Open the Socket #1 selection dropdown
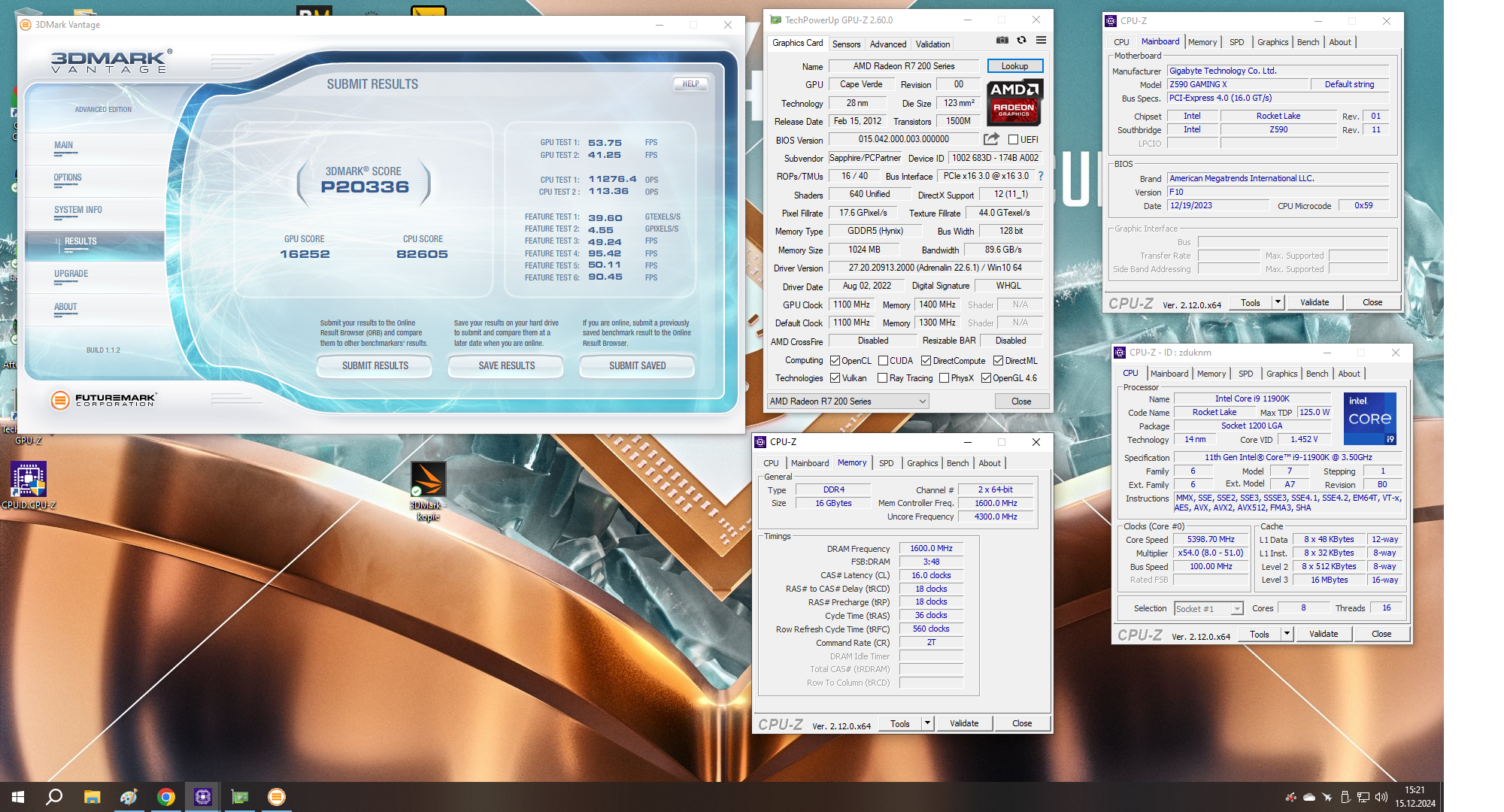 point(1208,609)
